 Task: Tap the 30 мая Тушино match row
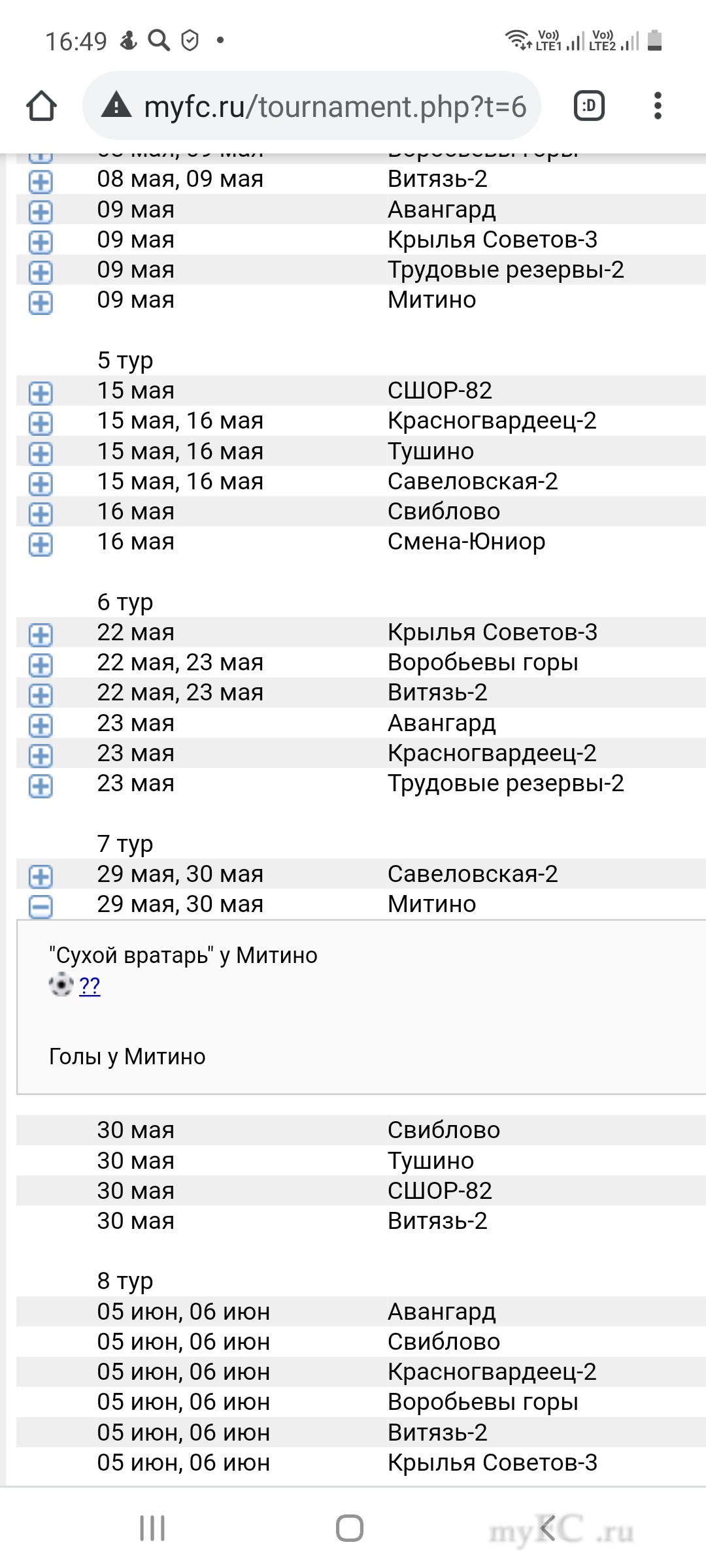click(353, 1161)
